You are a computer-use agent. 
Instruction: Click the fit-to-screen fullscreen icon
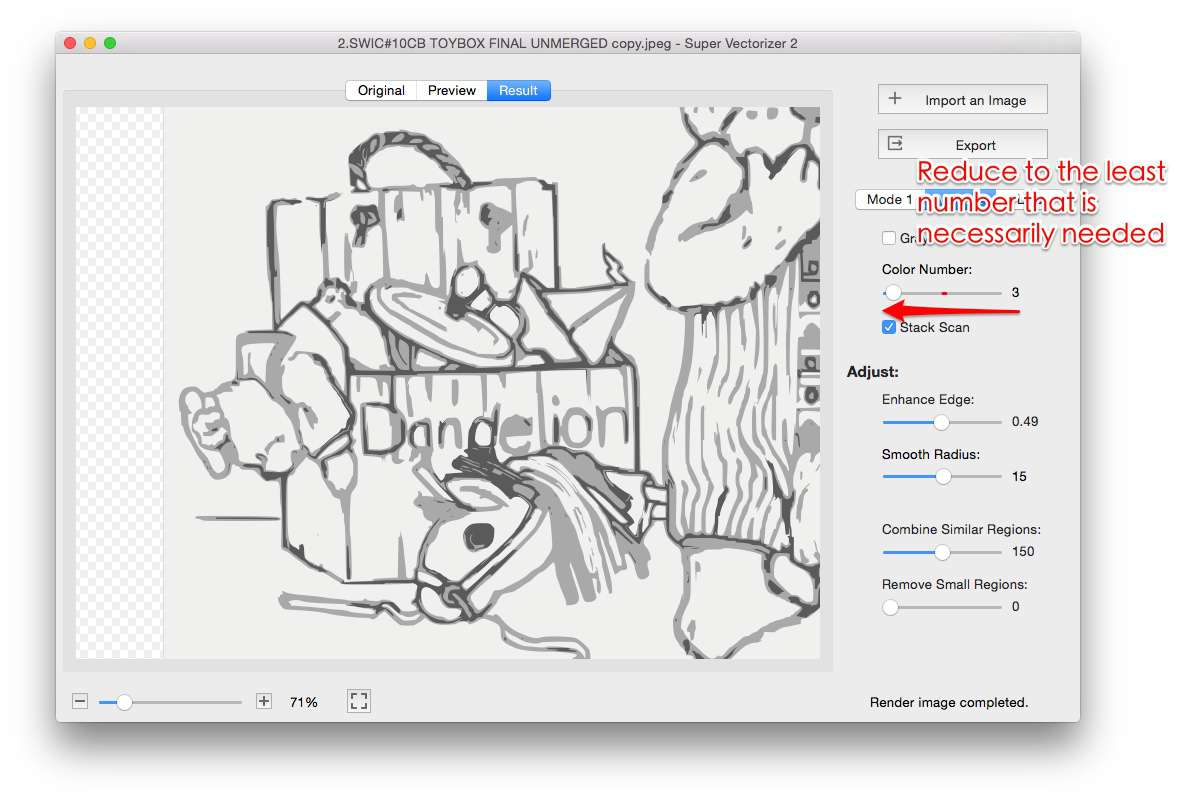[359, 702]
